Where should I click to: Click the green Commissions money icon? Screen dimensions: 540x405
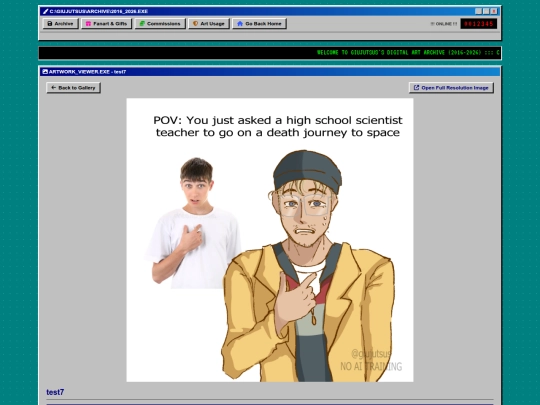pos(142,24)
